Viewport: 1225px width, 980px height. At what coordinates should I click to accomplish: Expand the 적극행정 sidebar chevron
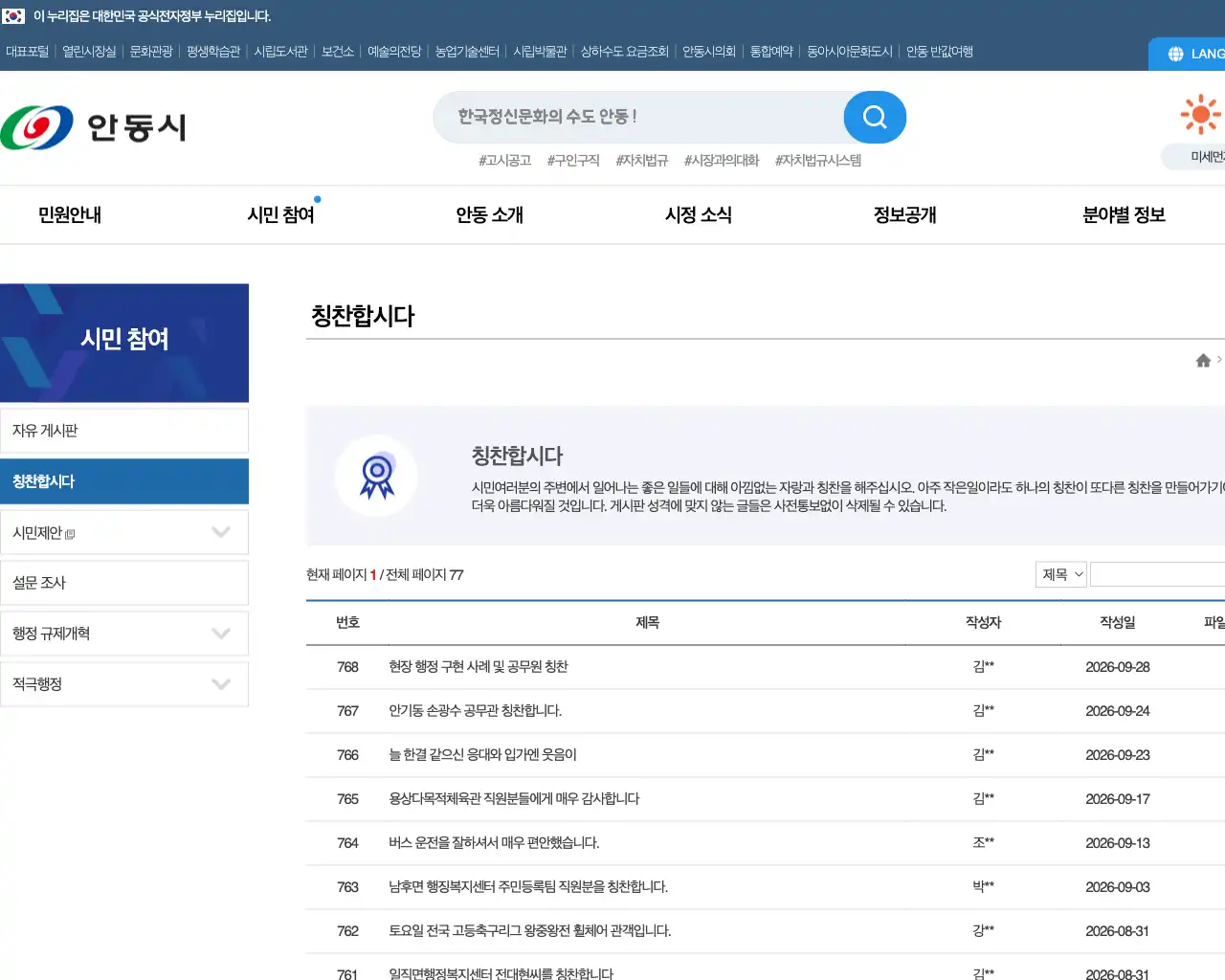(221, 684)
